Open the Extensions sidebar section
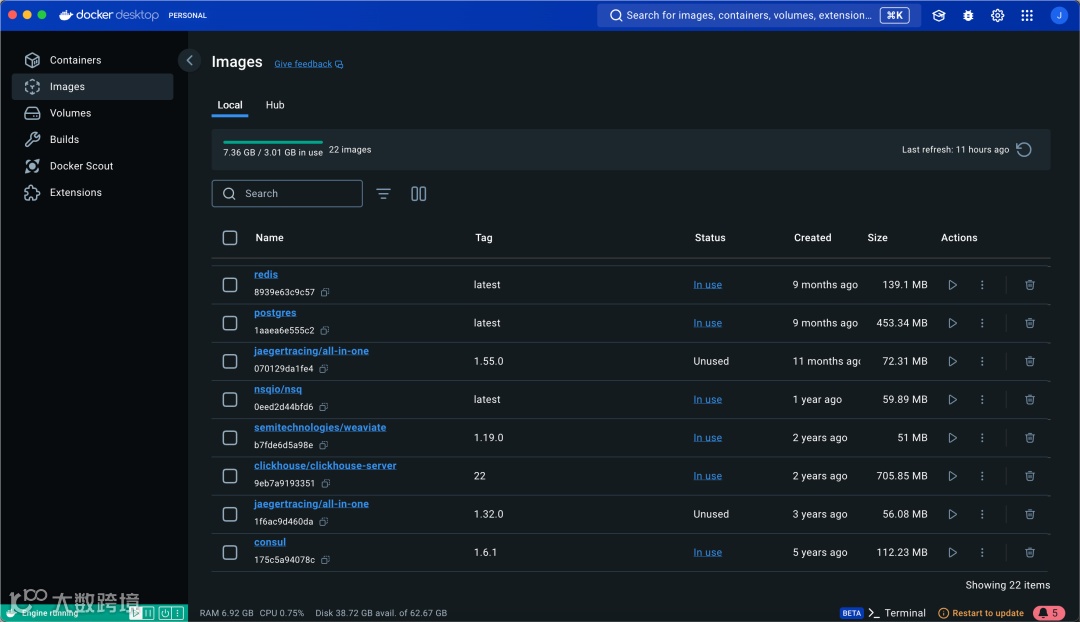 coord(92,192)
